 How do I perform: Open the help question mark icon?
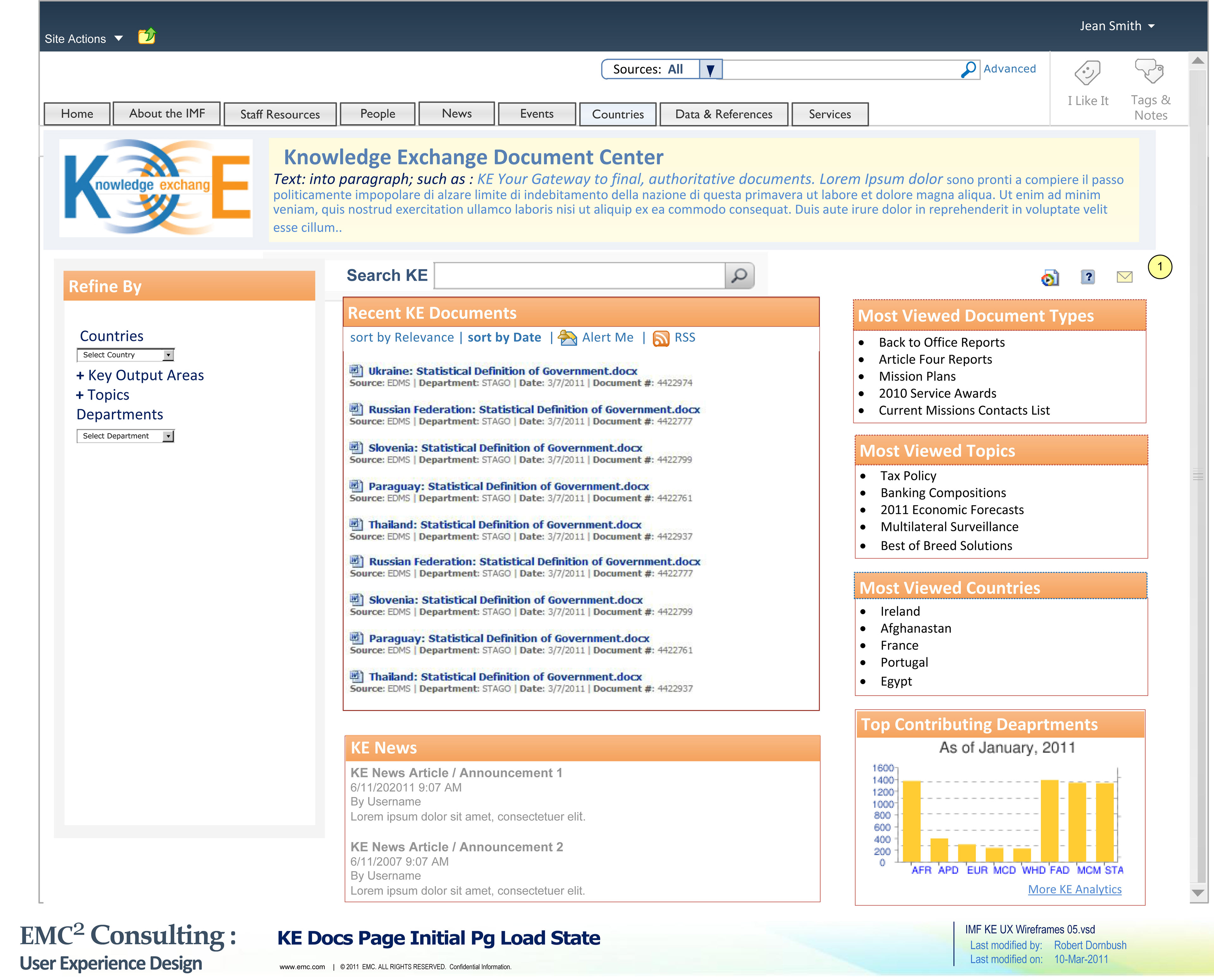[1088, 277]
